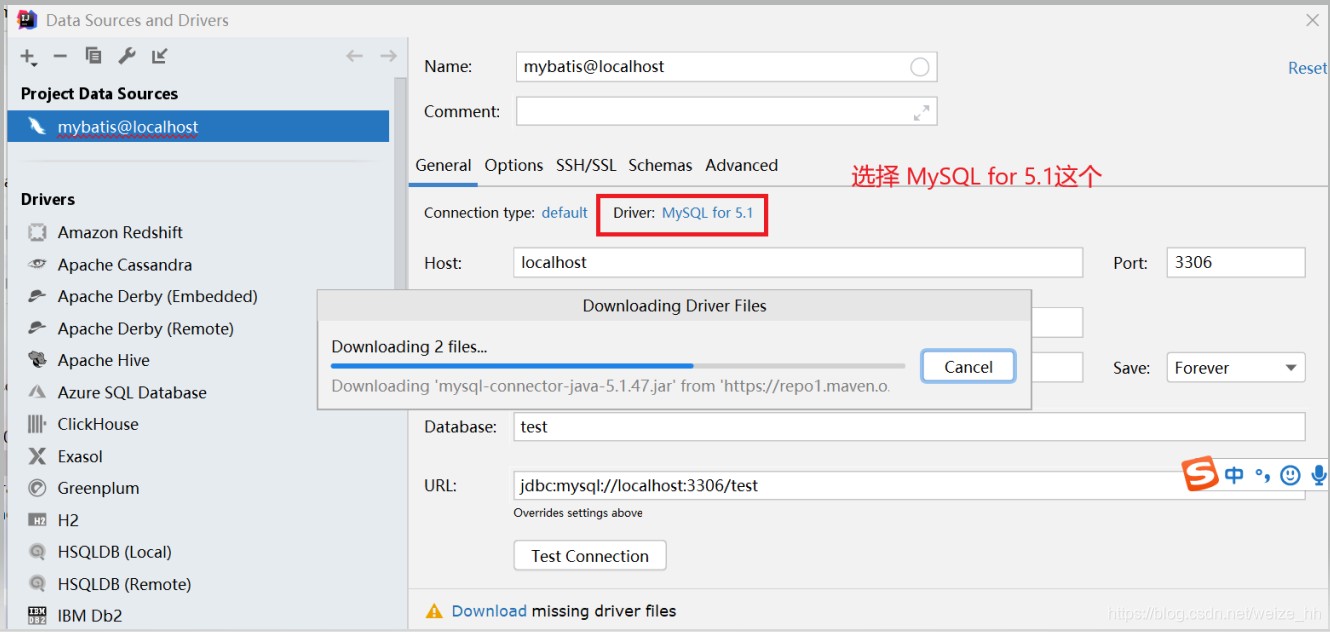The height and width of the screenshot is (632, 1330).
Task: Open the Save Forever dropdown
Action: point(1236,368)
